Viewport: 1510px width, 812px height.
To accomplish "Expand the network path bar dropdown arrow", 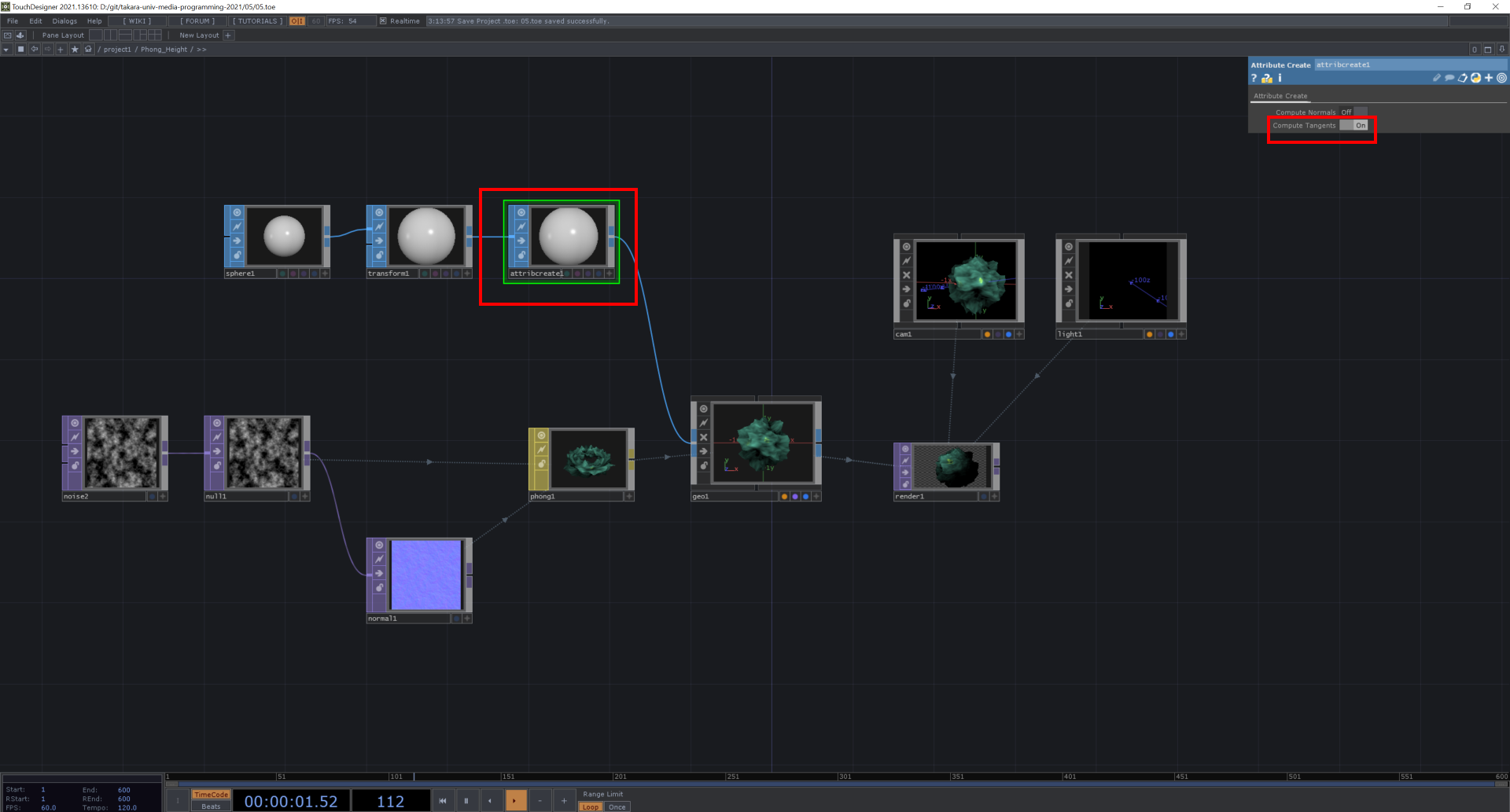I will pyautogui.click(x=6, y=50).
